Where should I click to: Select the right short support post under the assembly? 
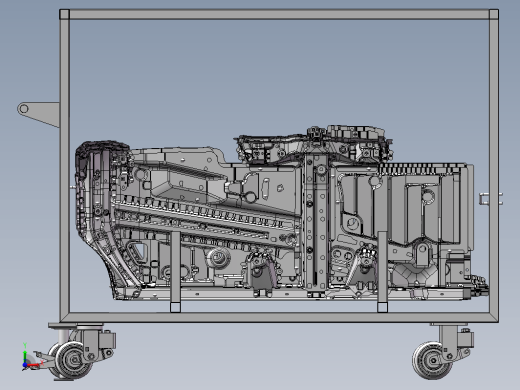pos(383,272)
